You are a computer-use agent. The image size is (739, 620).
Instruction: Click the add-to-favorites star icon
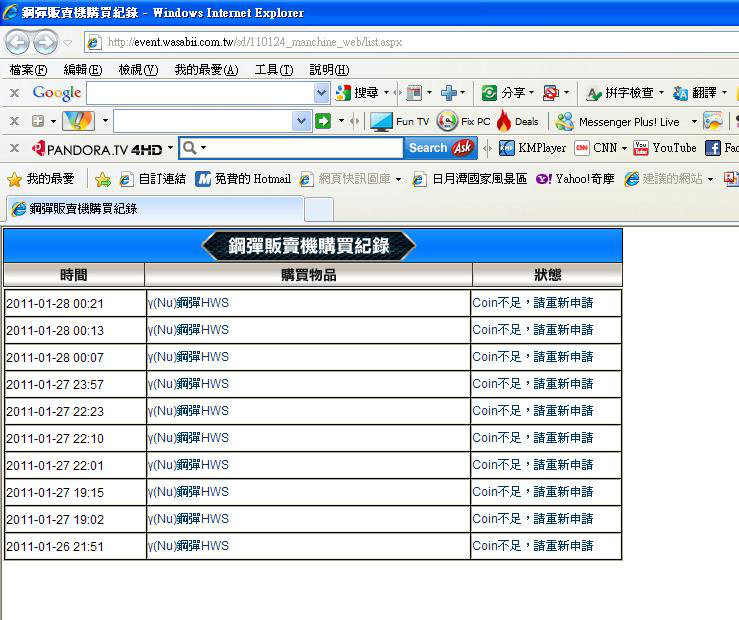[x=102, y=179]
